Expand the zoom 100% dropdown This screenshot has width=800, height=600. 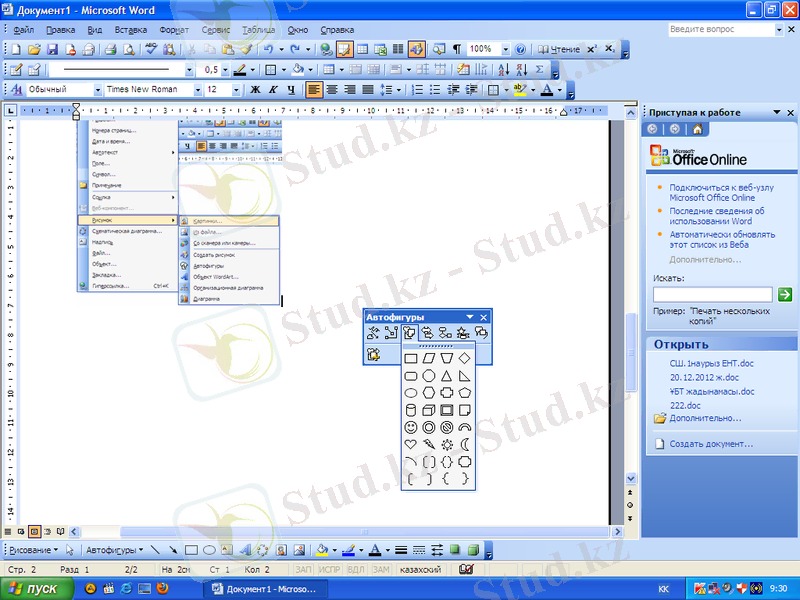[x=505, y=49]
